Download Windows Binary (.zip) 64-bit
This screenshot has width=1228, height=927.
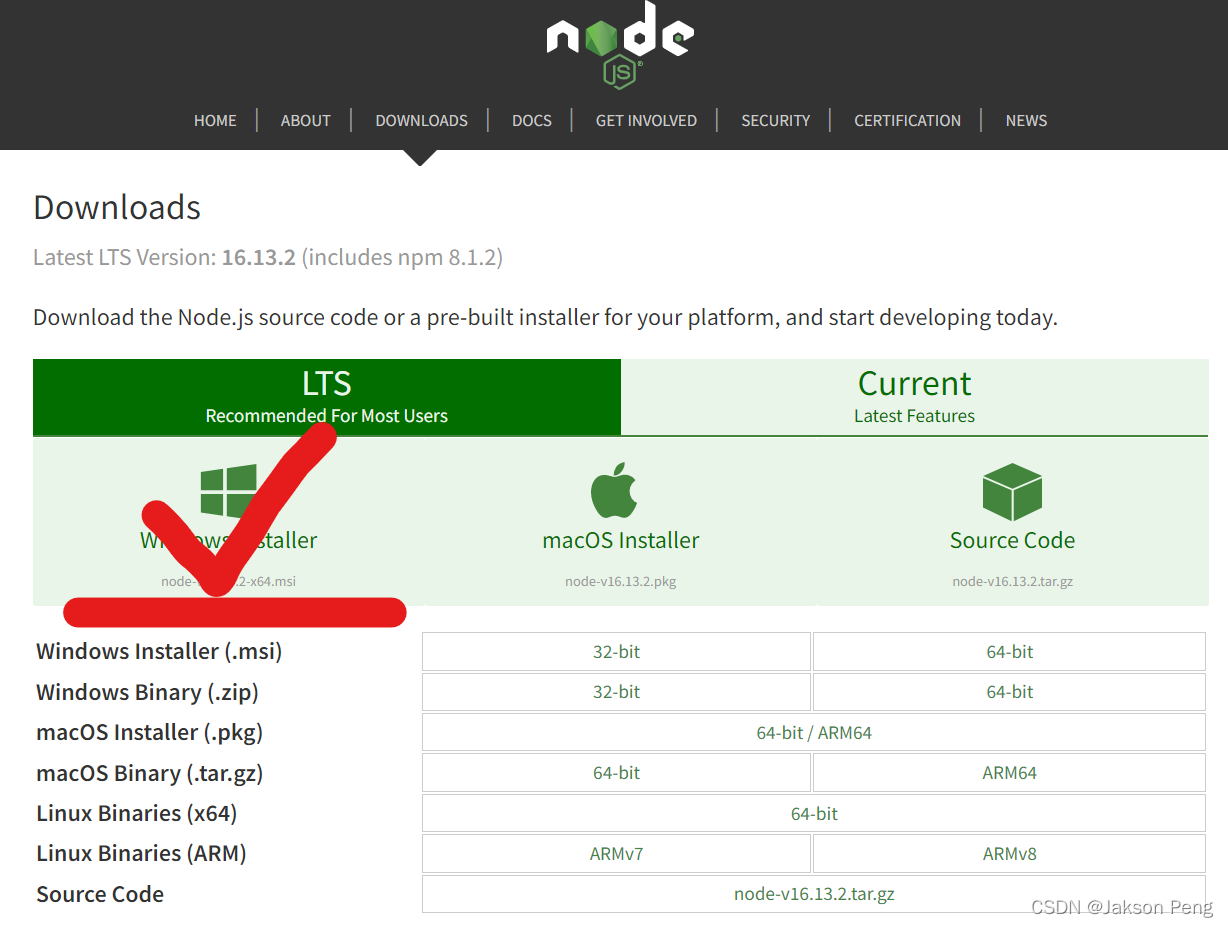(1009, 692)
